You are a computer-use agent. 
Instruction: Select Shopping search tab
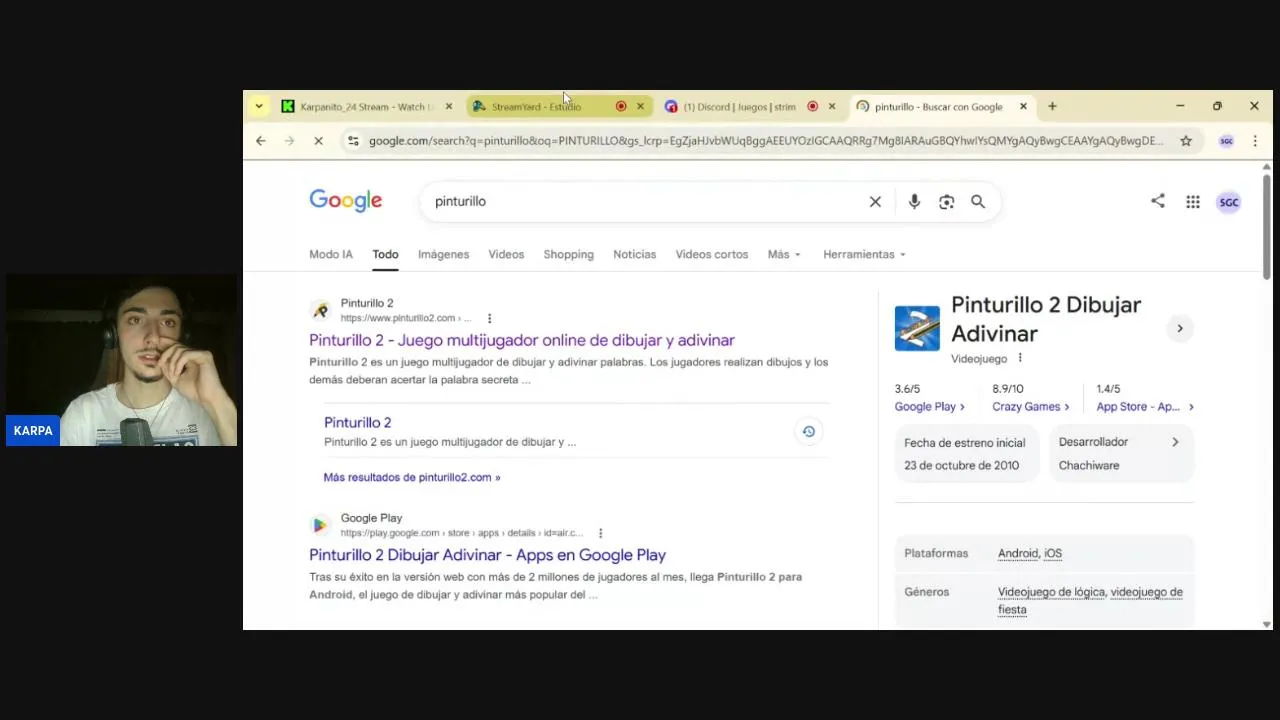click(x=568, y=254)
